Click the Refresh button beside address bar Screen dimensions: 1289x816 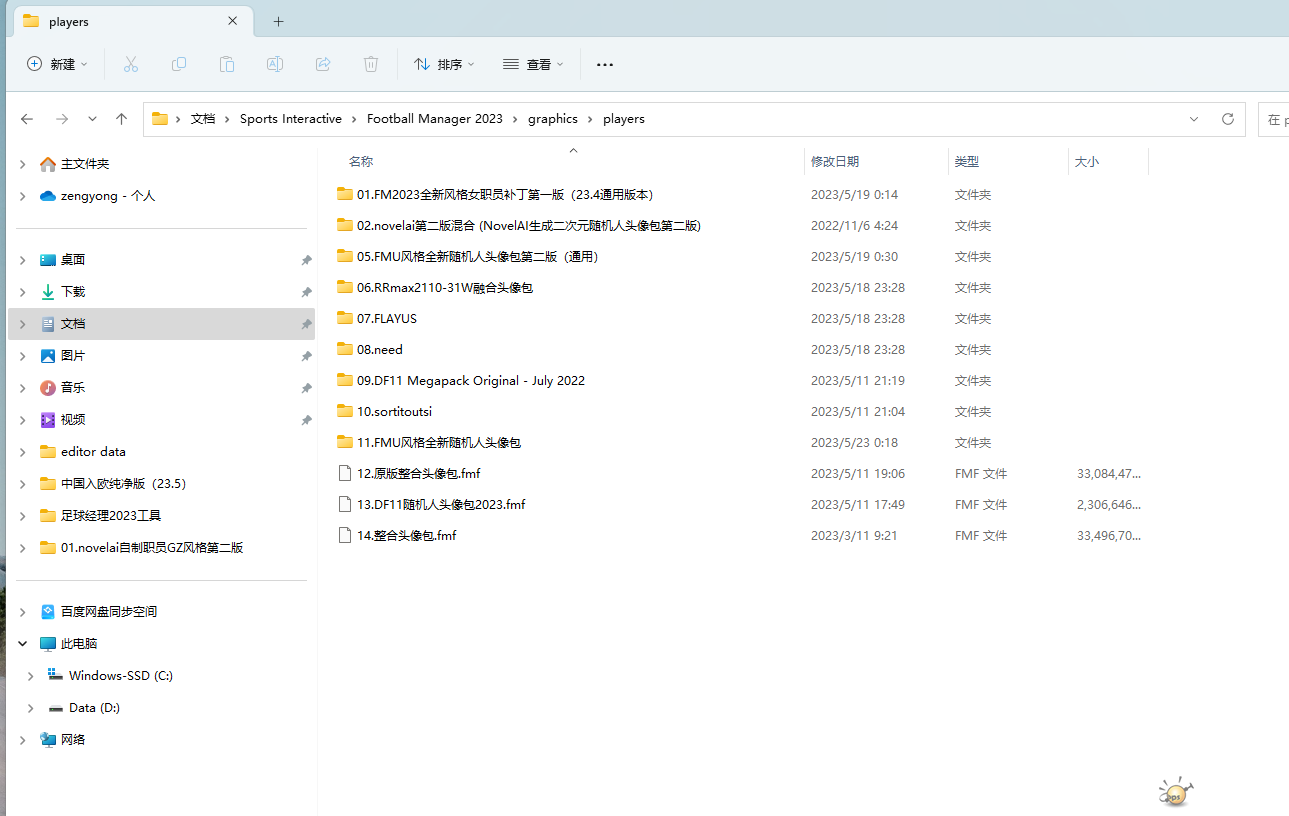click(1228, 119)
